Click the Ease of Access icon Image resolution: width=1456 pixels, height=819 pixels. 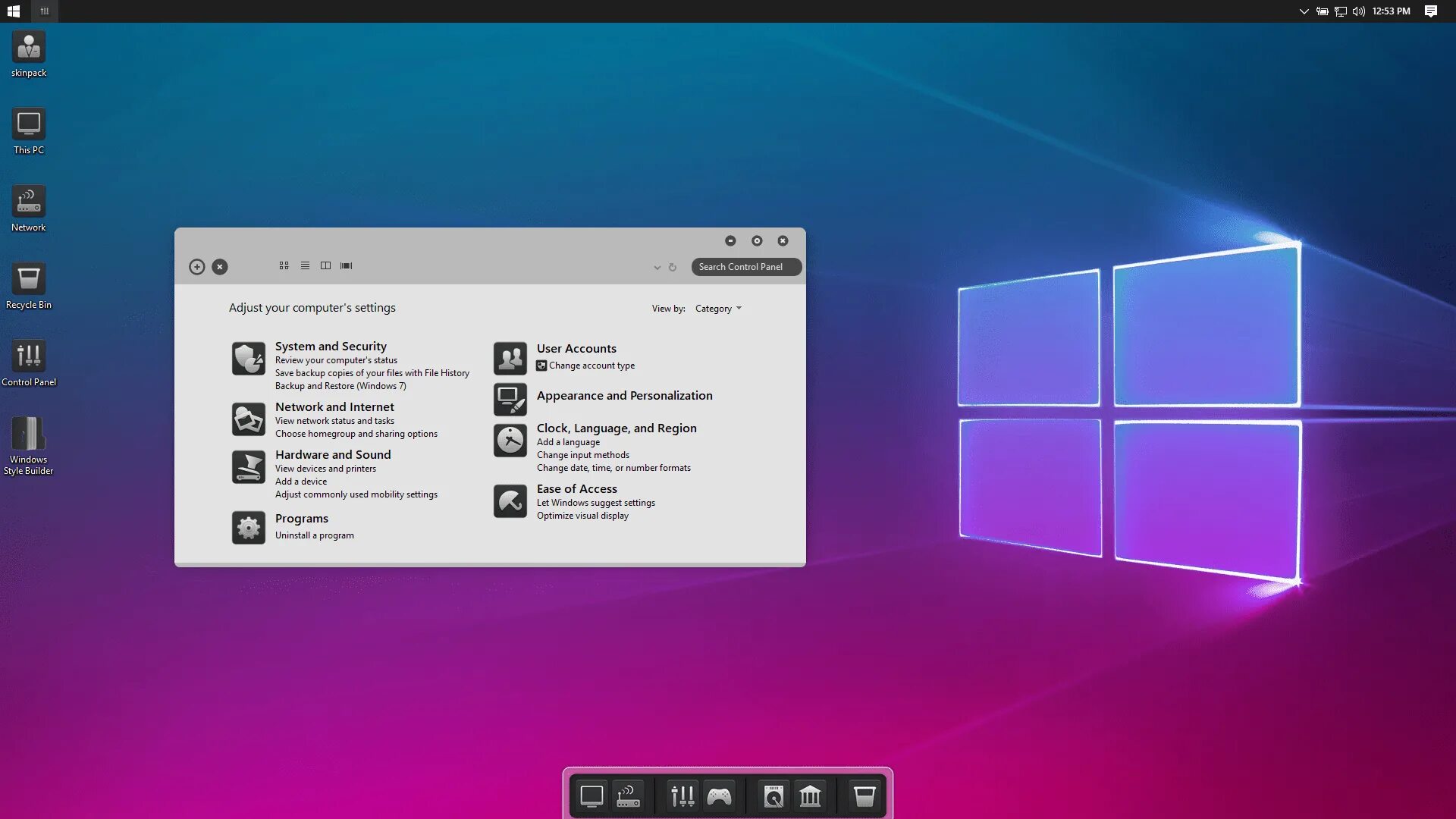[x=510, y=501]
